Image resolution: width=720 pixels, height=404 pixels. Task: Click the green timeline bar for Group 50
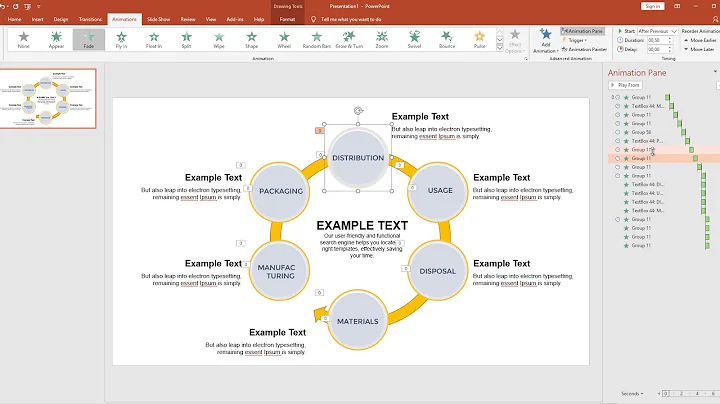(683, 132)
